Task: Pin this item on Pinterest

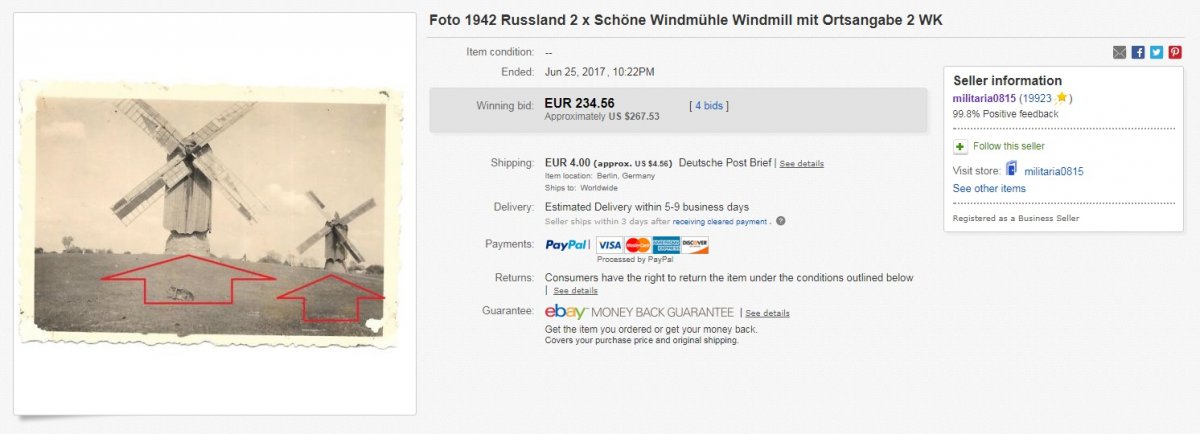Action: (x=1174, y=53)
